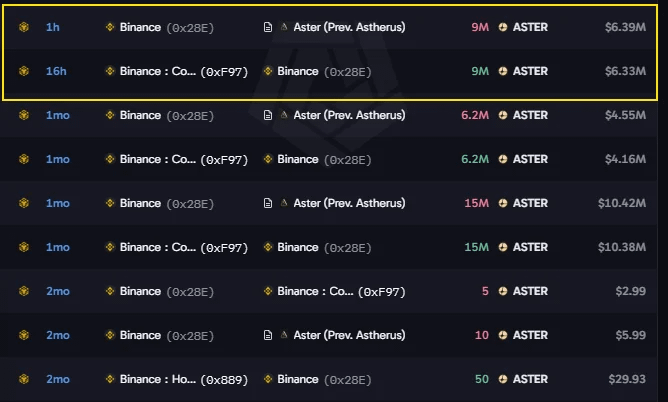Open the Binance : Ho... (0x889) sender address

tap(184, 379)
